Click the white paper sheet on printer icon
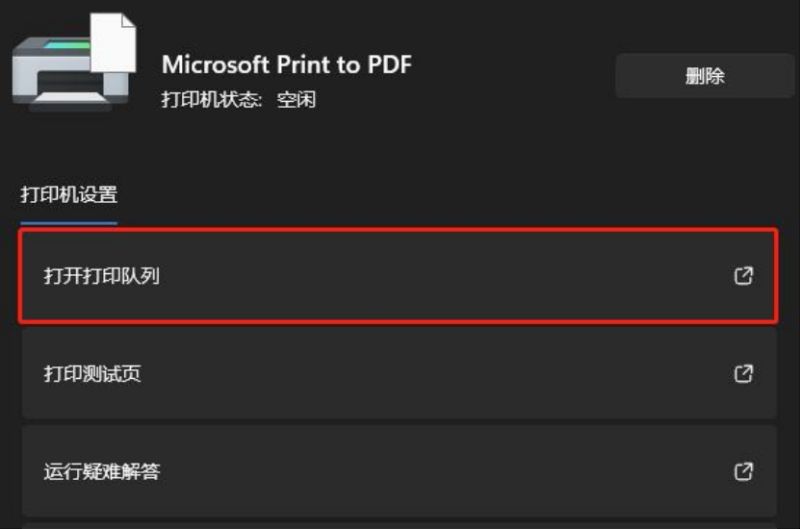This screenshot has height=529, width=800. point(113,45)
